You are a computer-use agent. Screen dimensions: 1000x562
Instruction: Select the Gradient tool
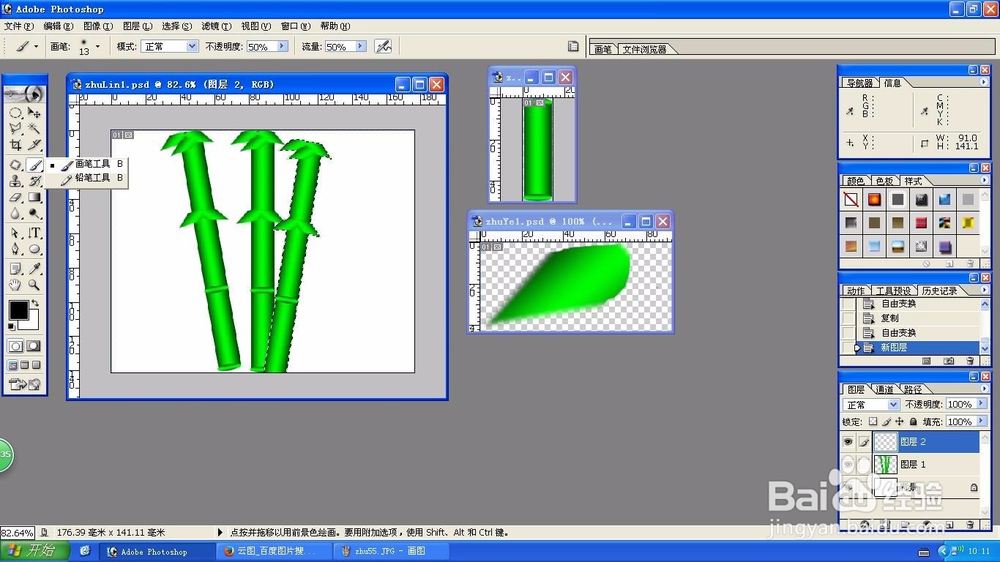(x=34, y=198)
